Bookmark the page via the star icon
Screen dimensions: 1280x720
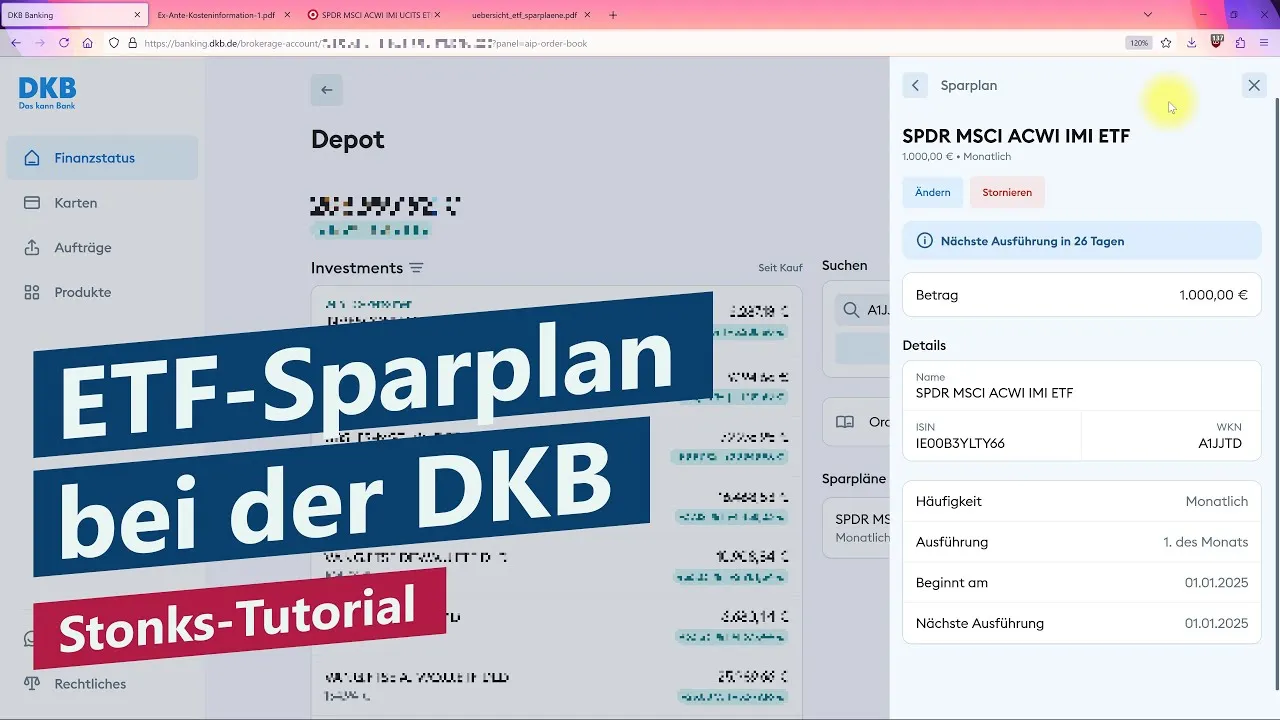(1165, 42)
